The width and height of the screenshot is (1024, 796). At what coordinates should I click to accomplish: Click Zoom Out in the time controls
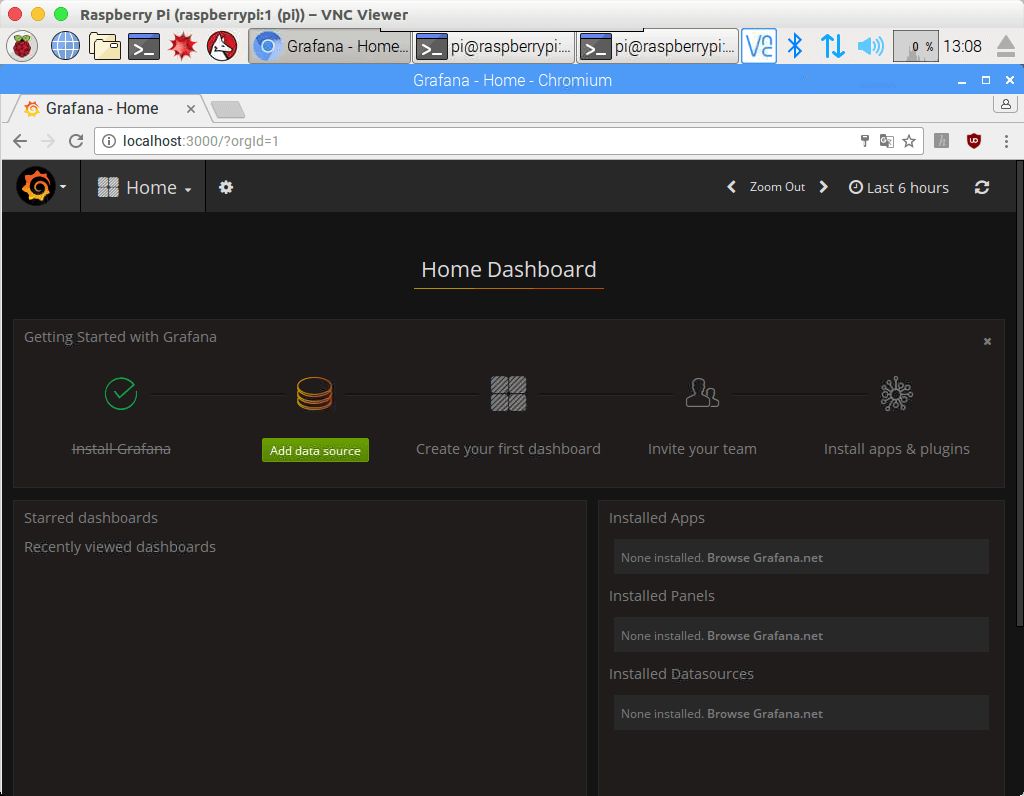point(777,187)
